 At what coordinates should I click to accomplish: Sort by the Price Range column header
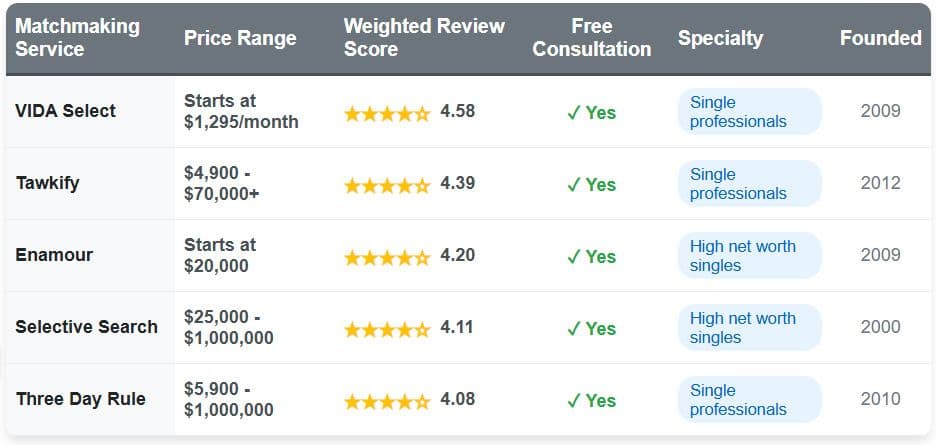pyautogui.click(x=240, y=38)
